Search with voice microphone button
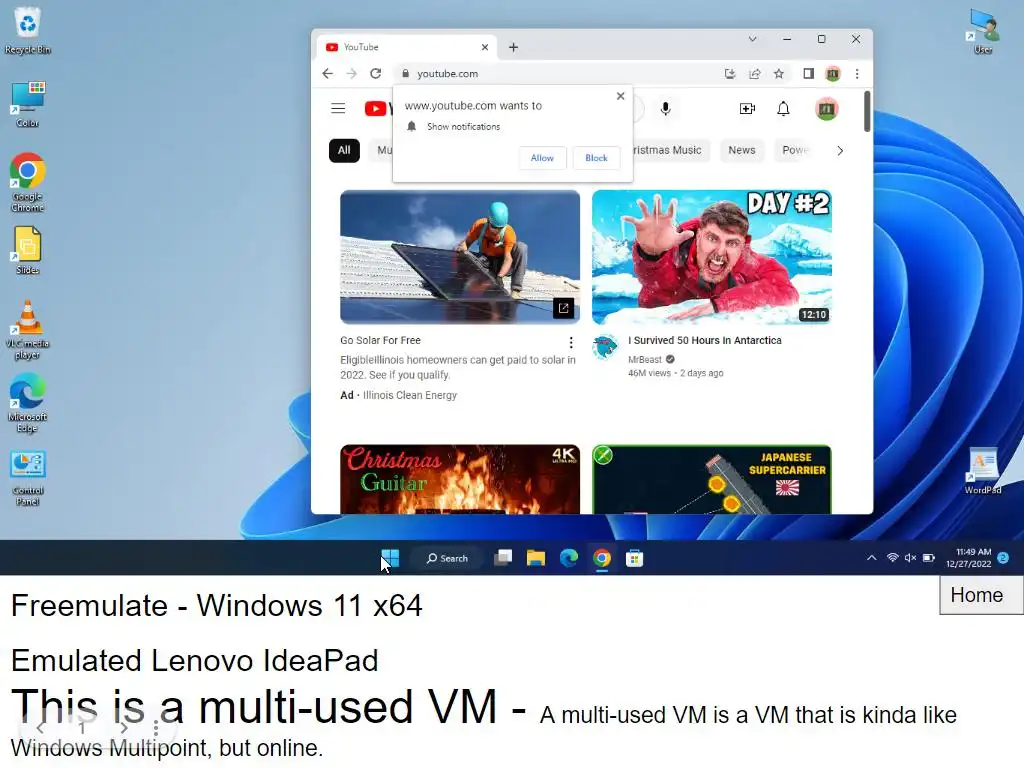Image resolution: width=1024 pixels, height=768 pixels. click(x=665, y=108)
